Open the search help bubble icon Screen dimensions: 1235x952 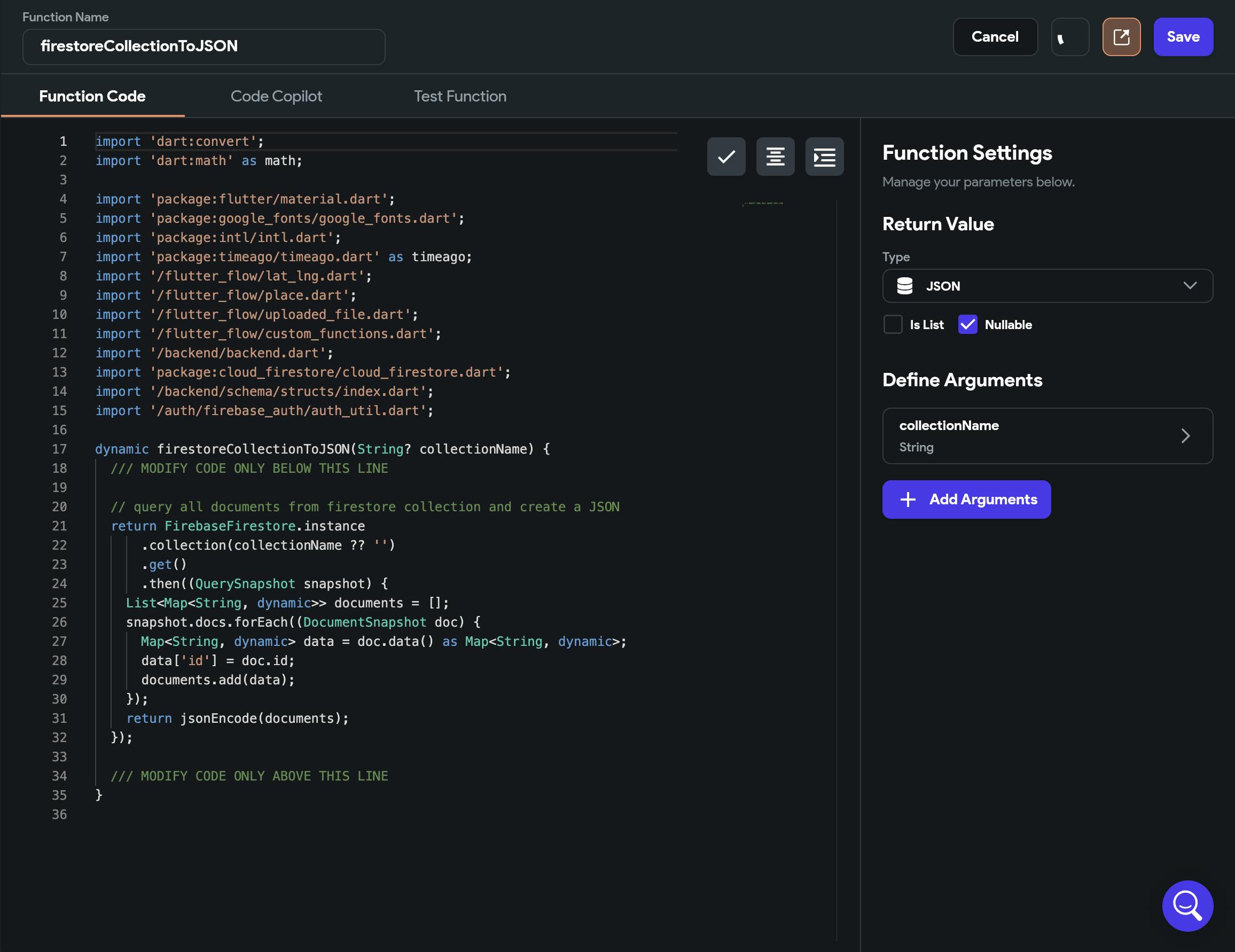pos(1187,905)
